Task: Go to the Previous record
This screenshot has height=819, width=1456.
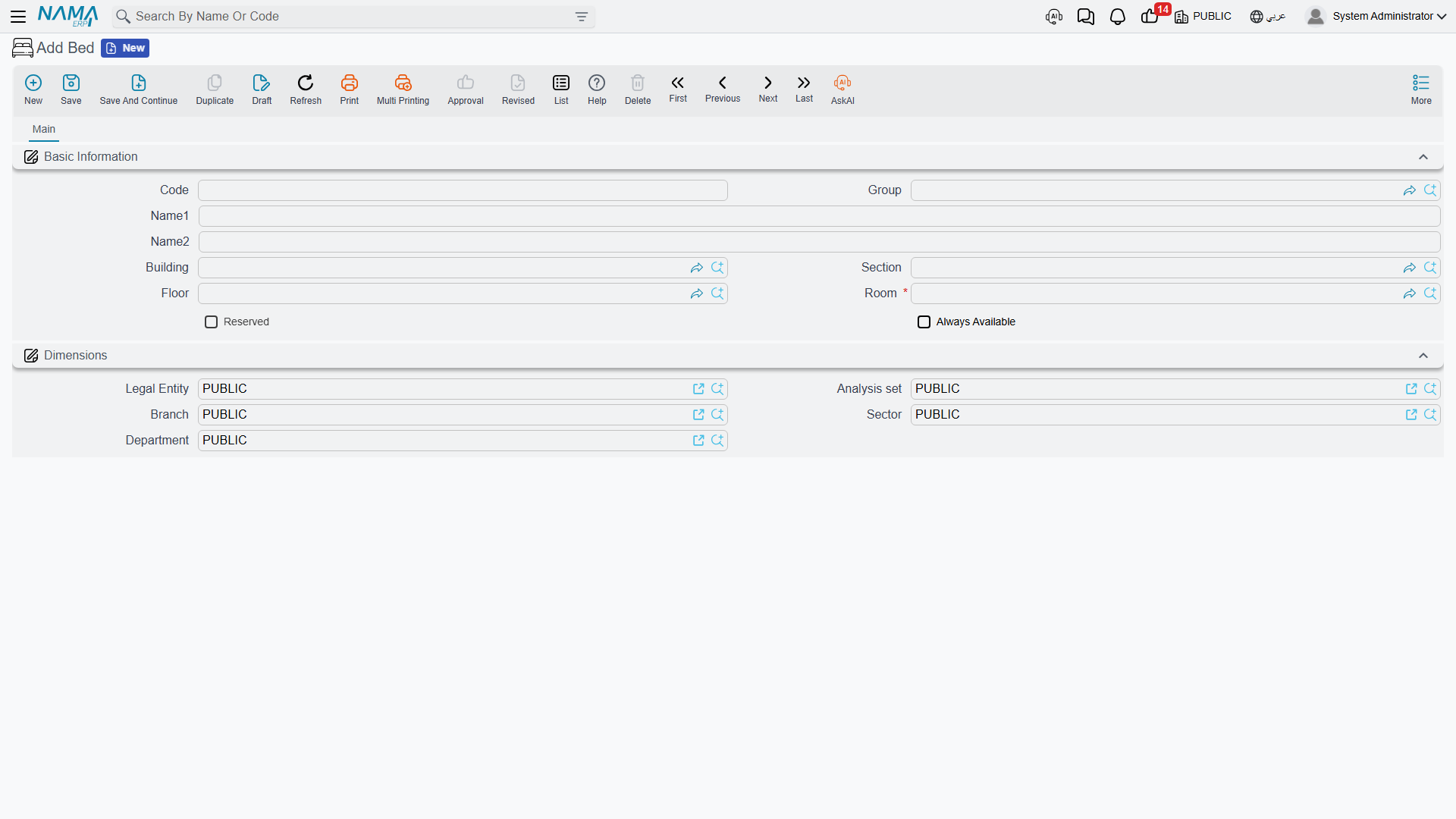Action: (723, 89)
